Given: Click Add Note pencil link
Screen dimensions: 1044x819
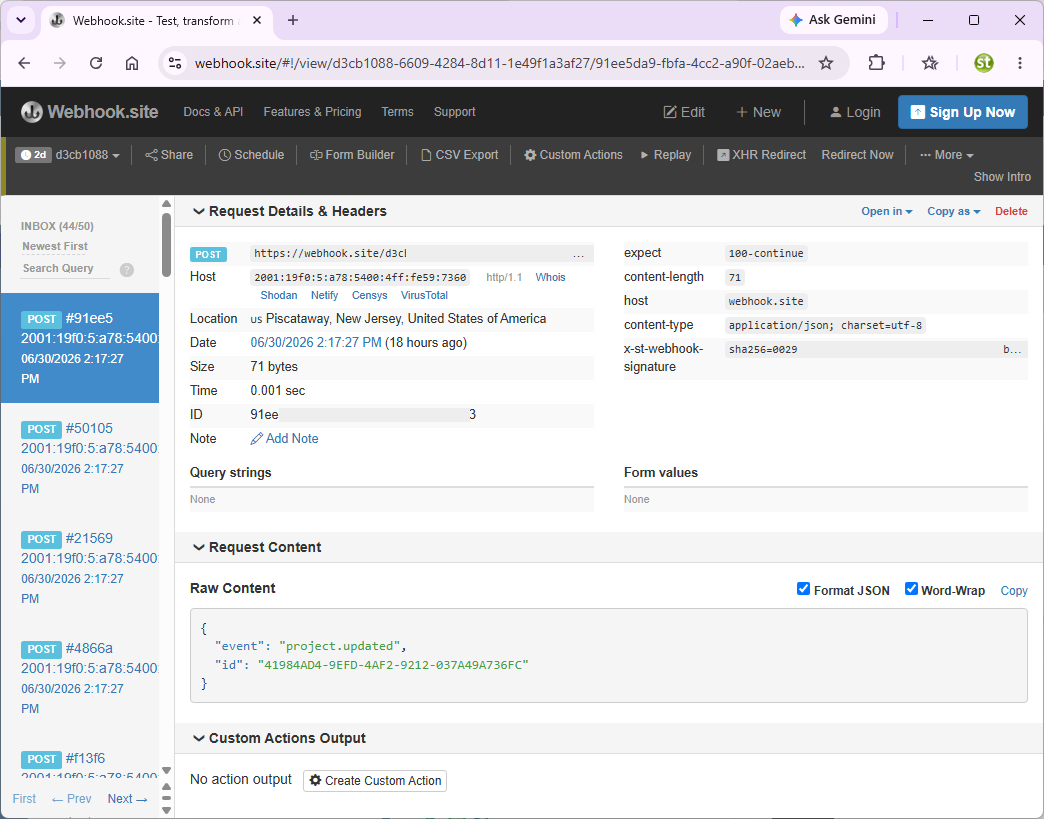Looking at the screenshot, I should (284, 438).
